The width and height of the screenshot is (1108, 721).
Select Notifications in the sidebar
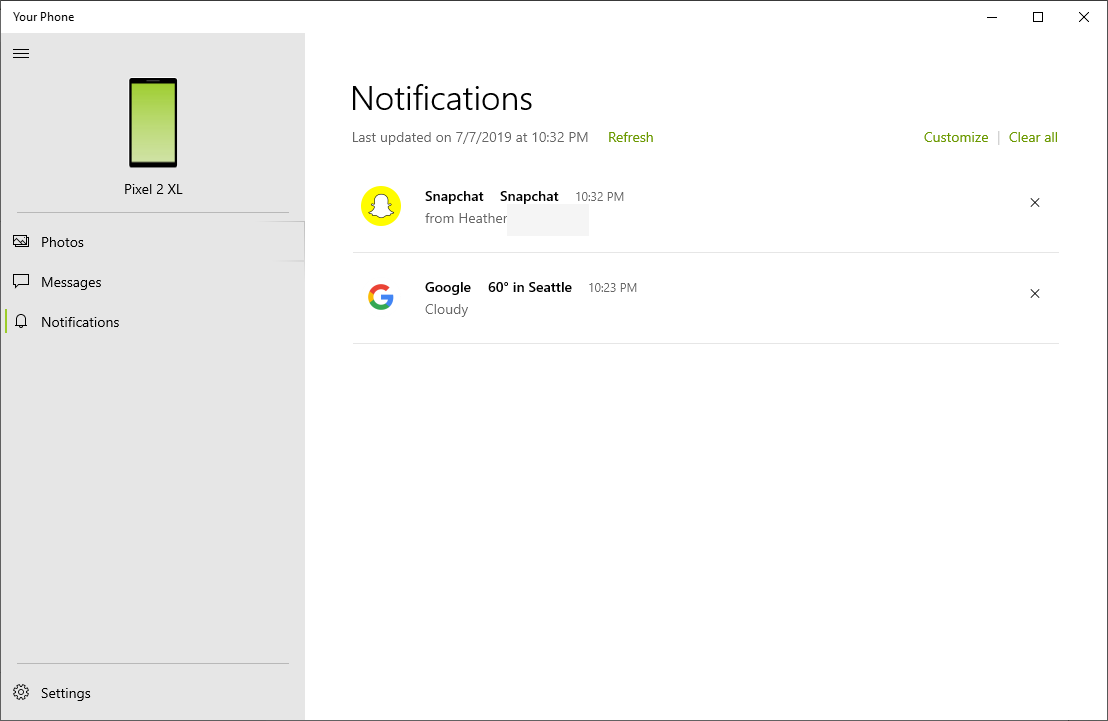tap(153, 322)
